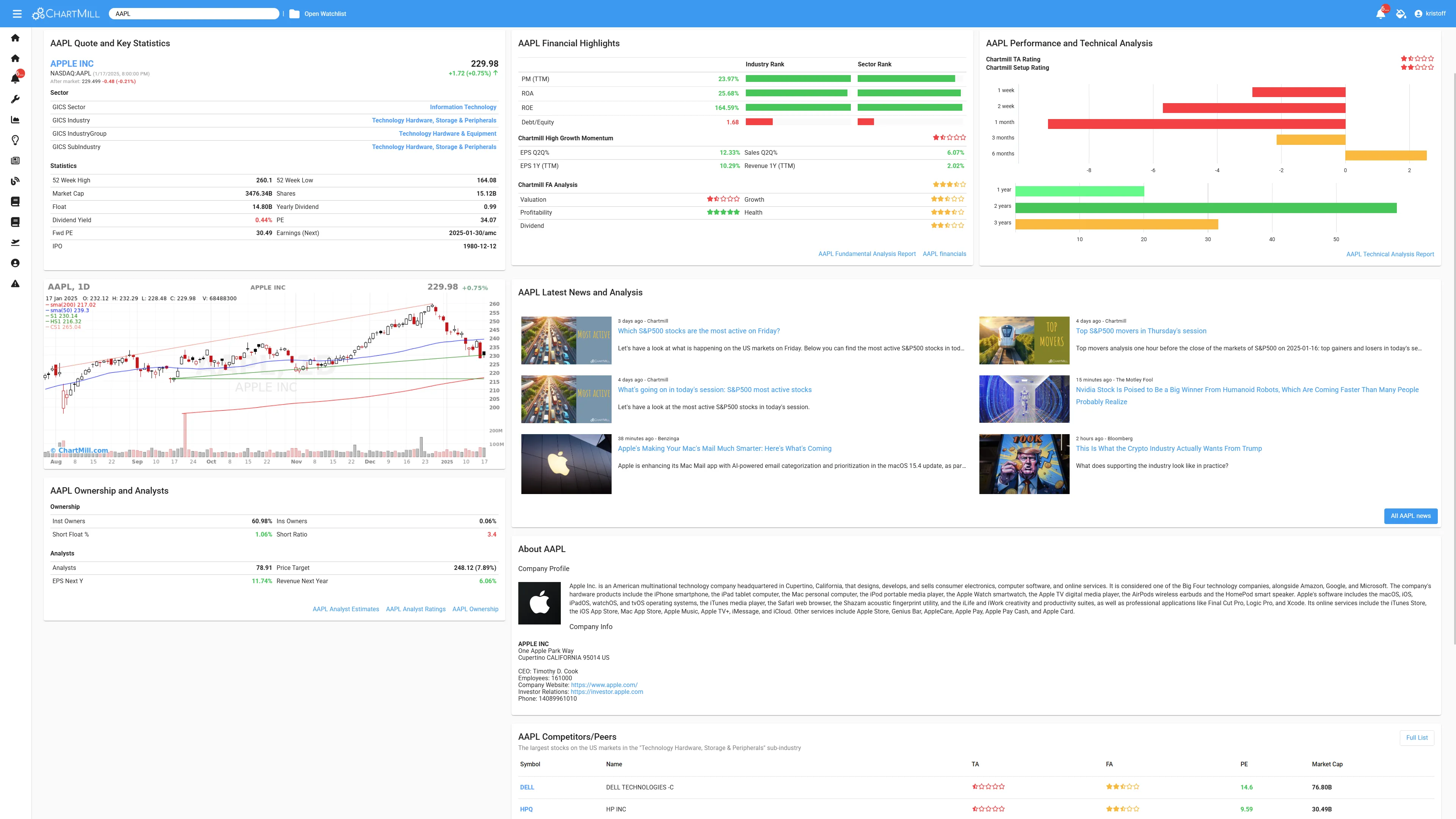Click the blog feed icon in sidebar
The width and height of the screenshot is (1456, 819).
coord(15,181)
